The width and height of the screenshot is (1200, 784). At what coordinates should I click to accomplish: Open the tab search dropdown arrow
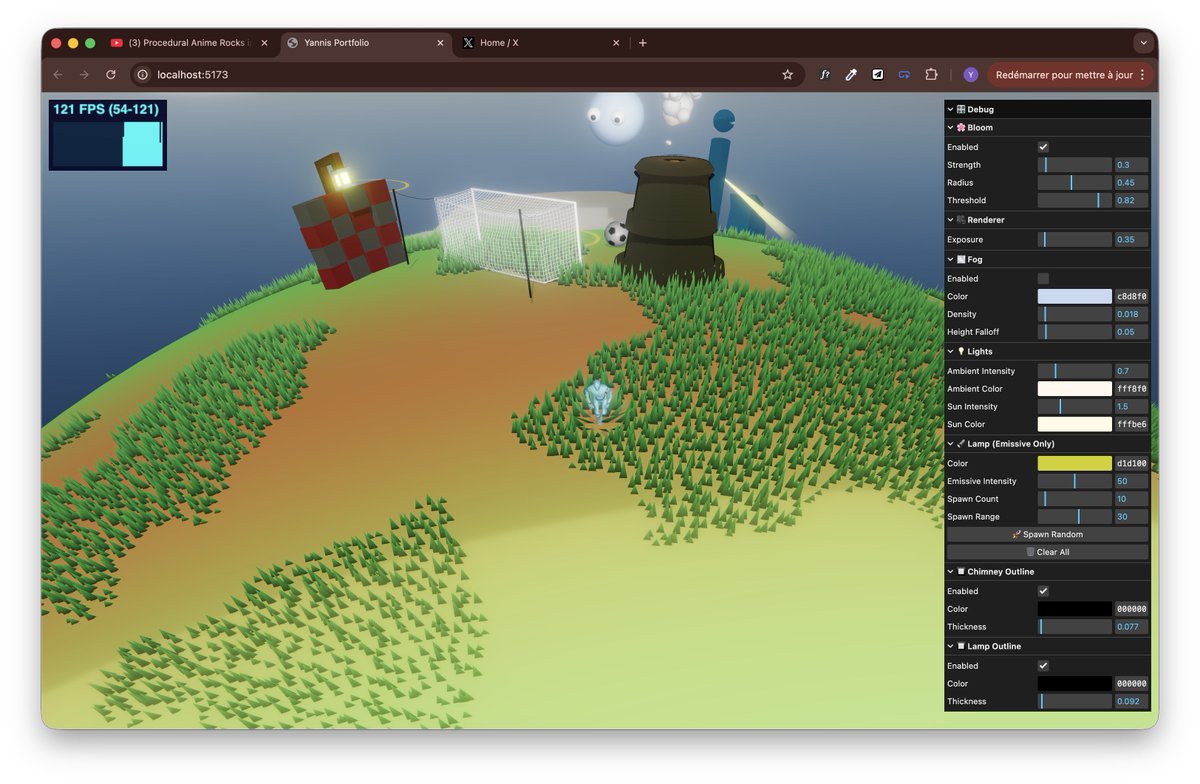tap(1143, 43)
